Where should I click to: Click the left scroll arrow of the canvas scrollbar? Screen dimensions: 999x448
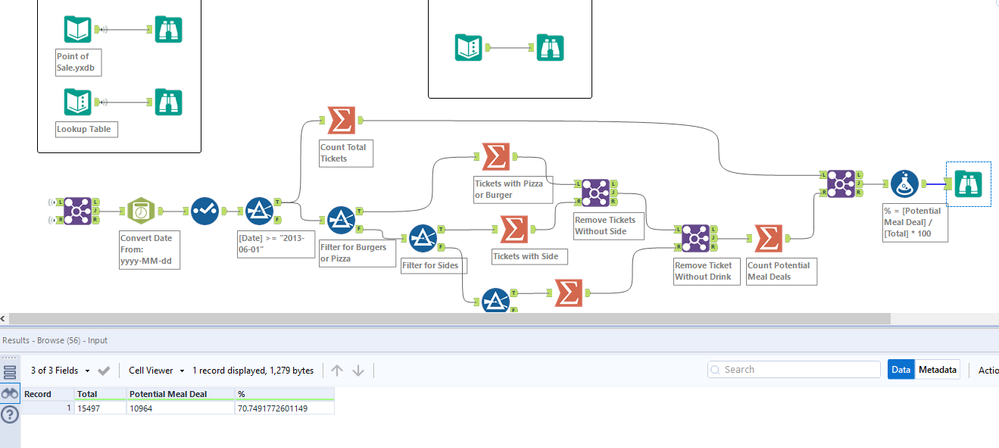4,318
